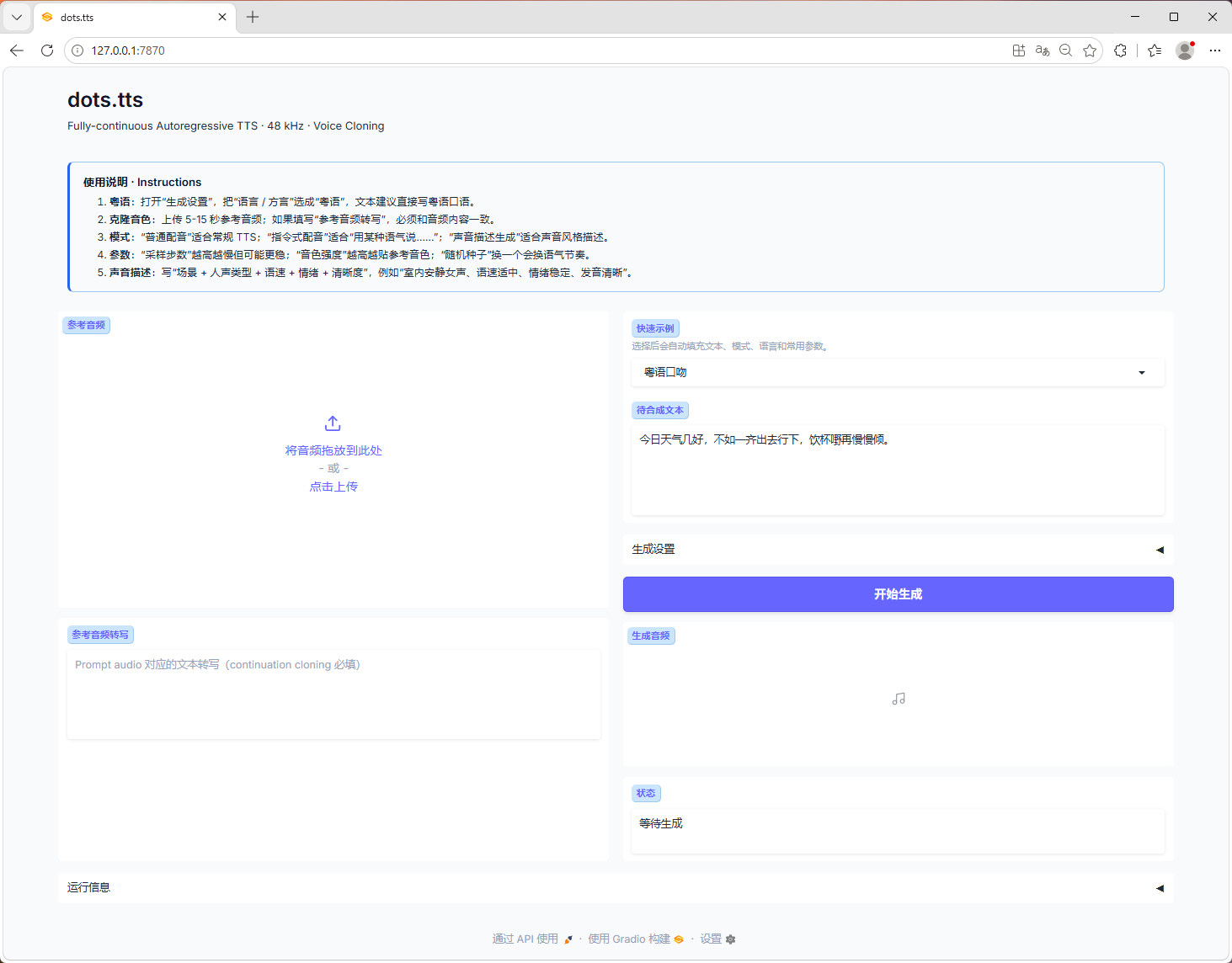Reload the page with the refresh icon

pos(47,51)
